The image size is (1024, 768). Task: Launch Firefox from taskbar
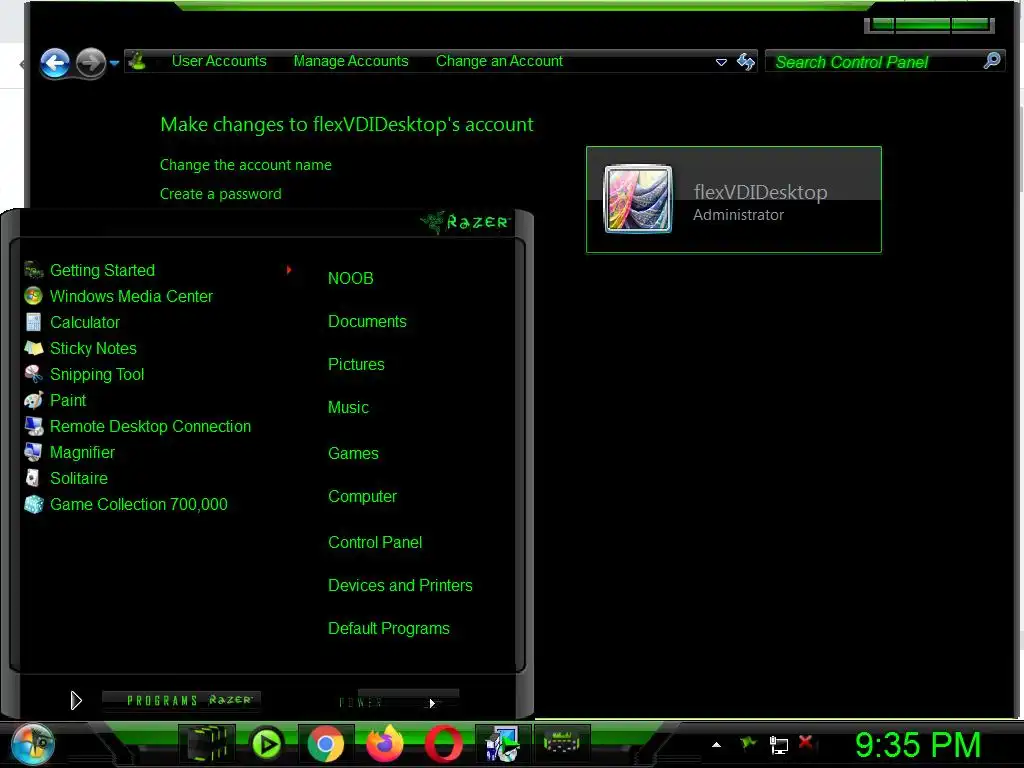click(385, 744)
